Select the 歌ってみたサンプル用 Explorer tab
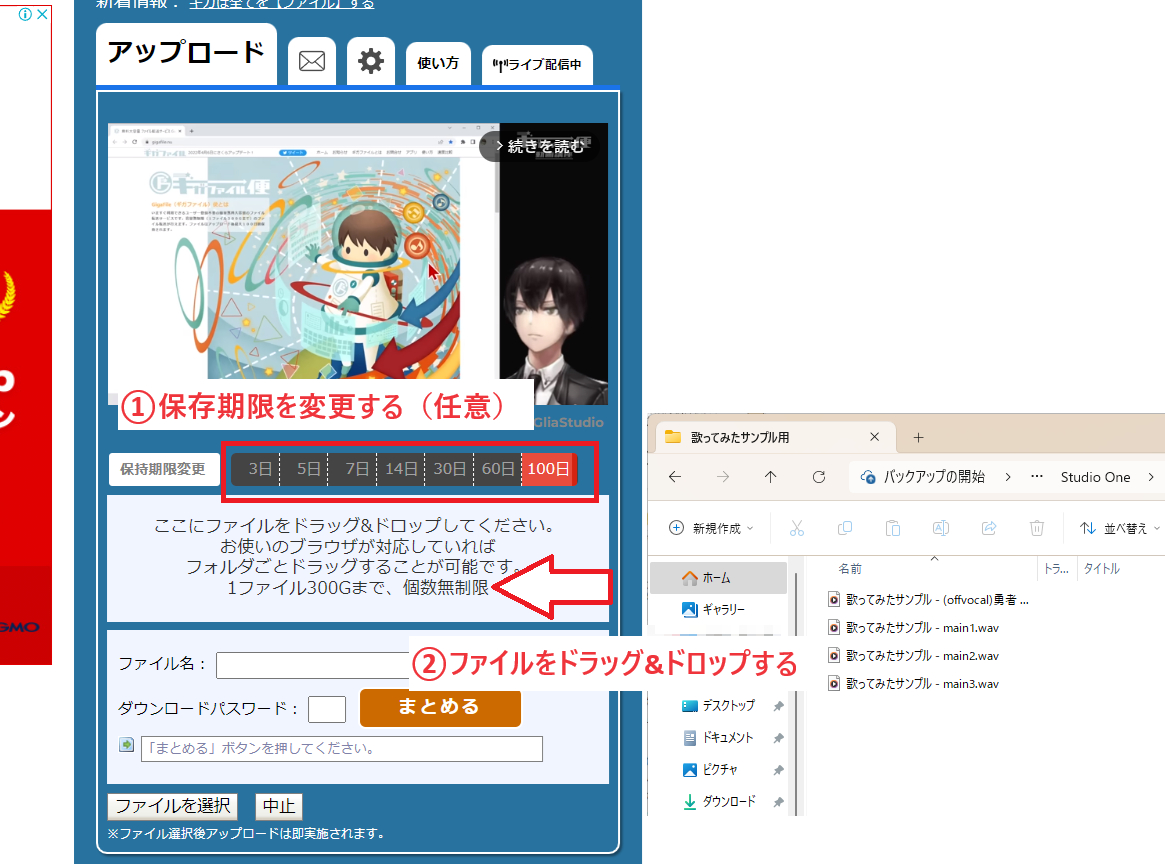The width and height of the screenshot is (1165, 864). [773, 437]
